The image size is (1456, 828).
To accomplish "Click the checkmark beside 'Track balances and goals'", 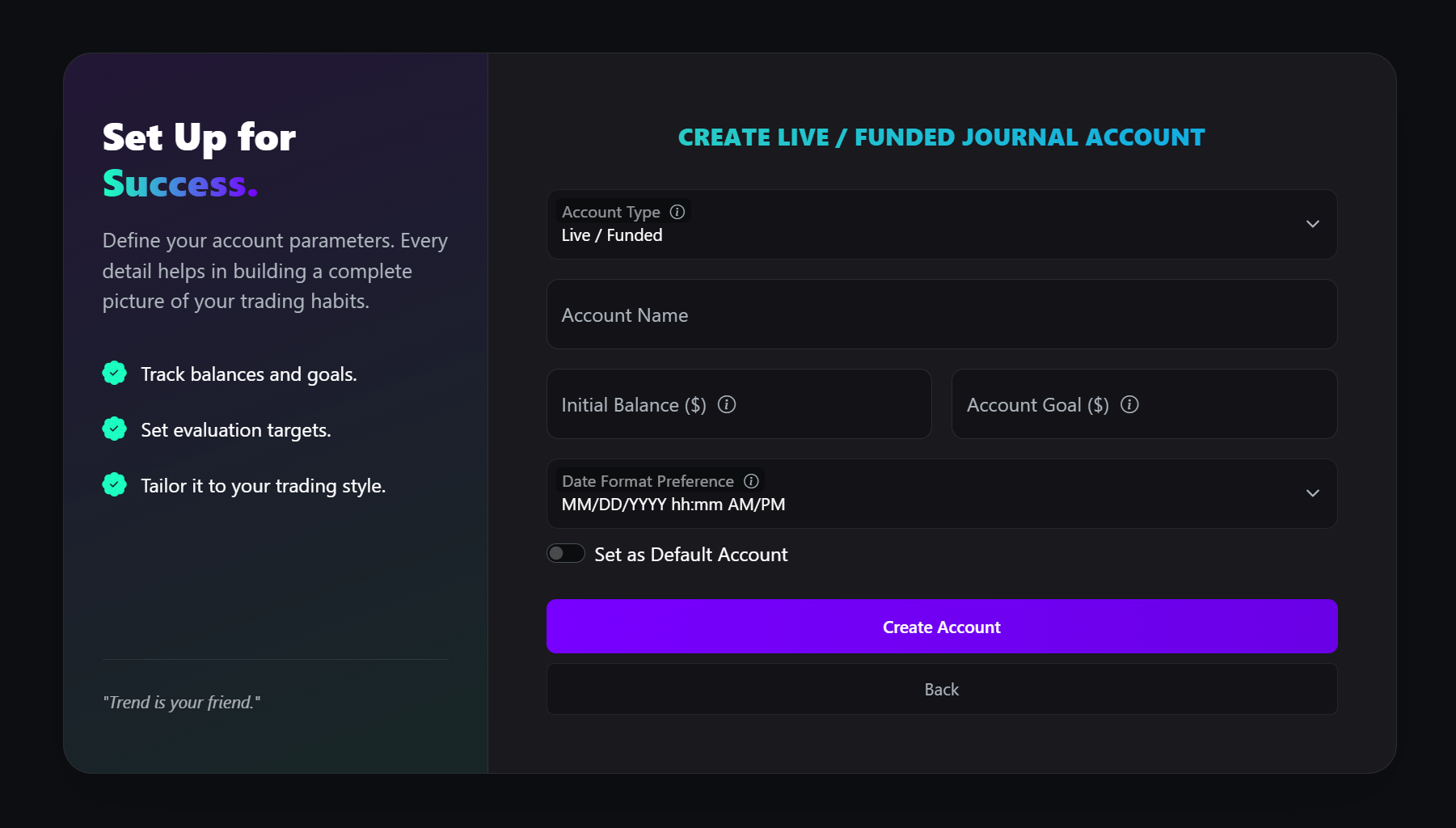I will tap(114, 373).
